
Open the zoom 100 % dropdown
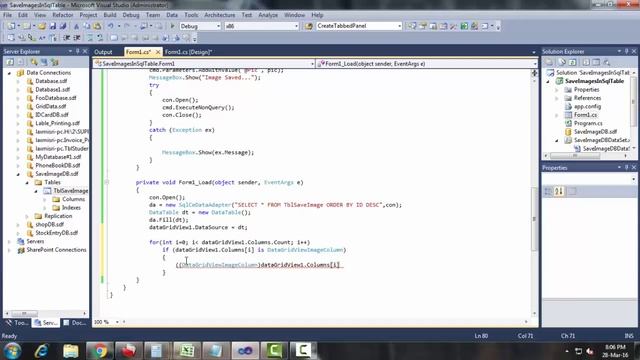(117, 322)
